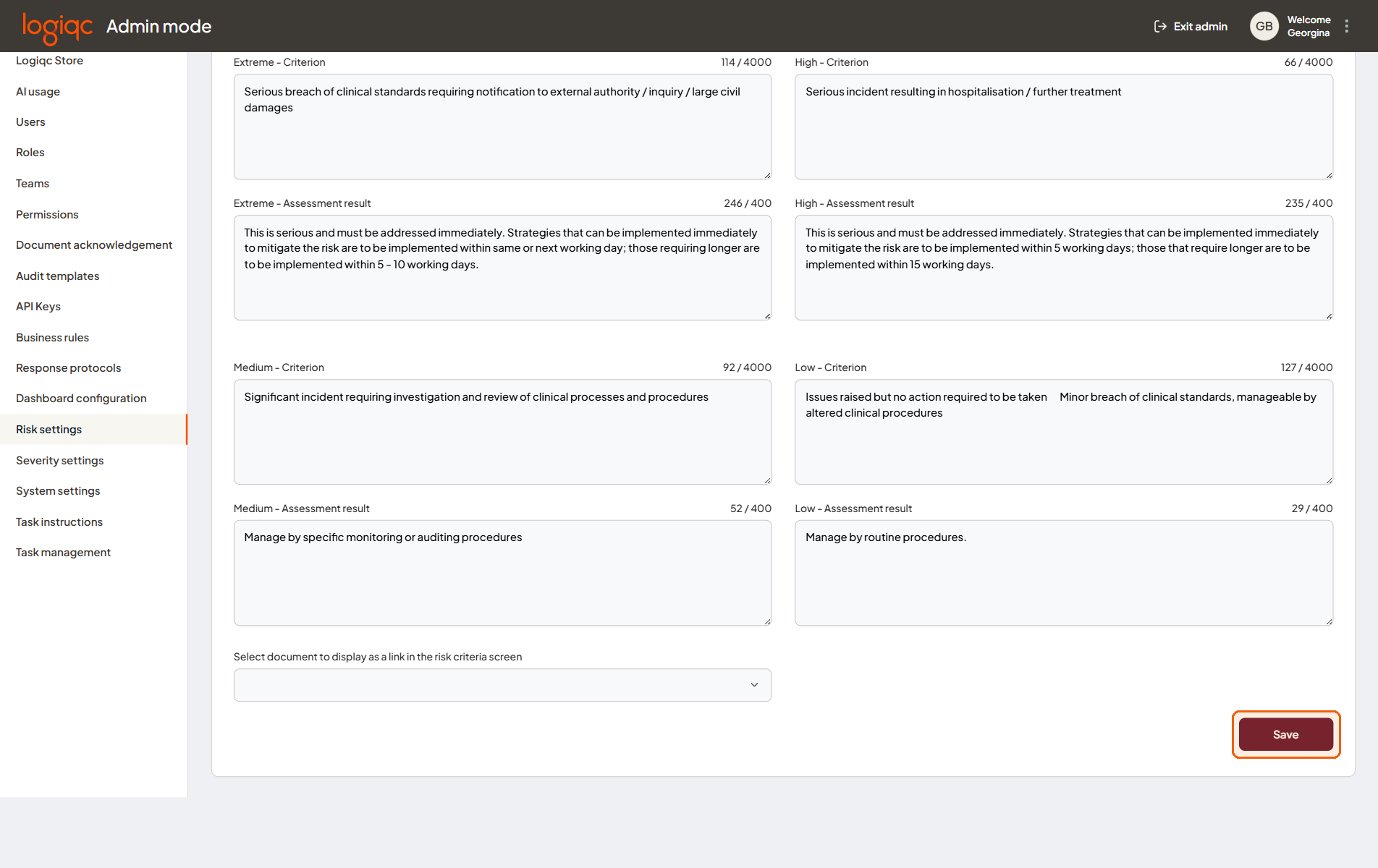This screenshot has width=1378, height=868.
Task: Open Logiqc Store in sidebar
Action: (49, 61)
